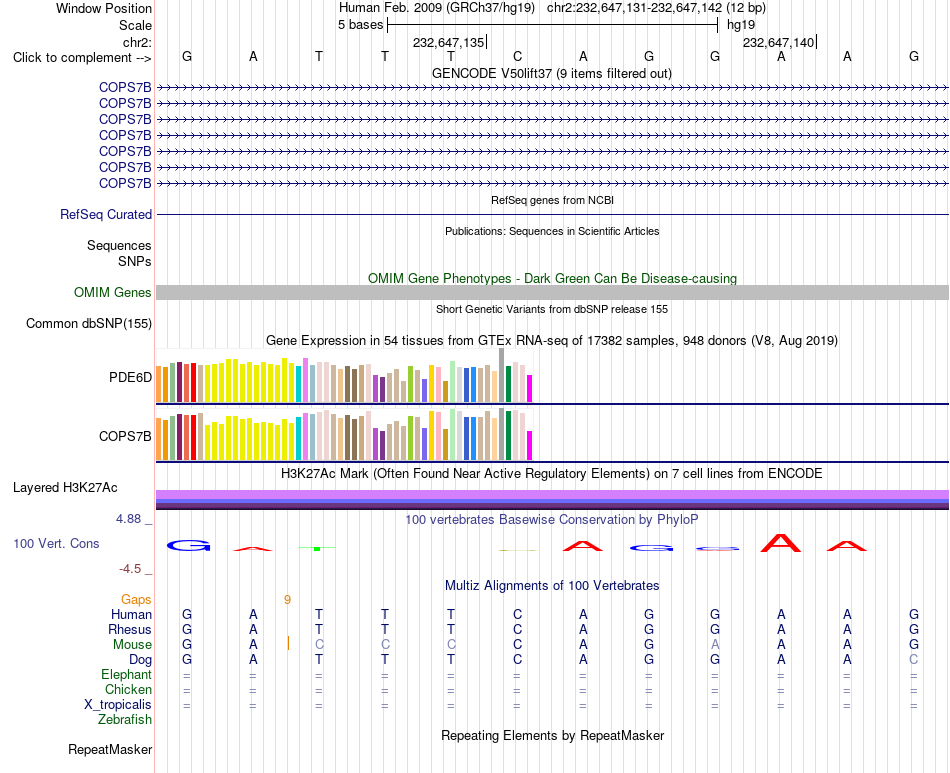Select the 'X_tropicalis' alignment row label

pos(118,705)
